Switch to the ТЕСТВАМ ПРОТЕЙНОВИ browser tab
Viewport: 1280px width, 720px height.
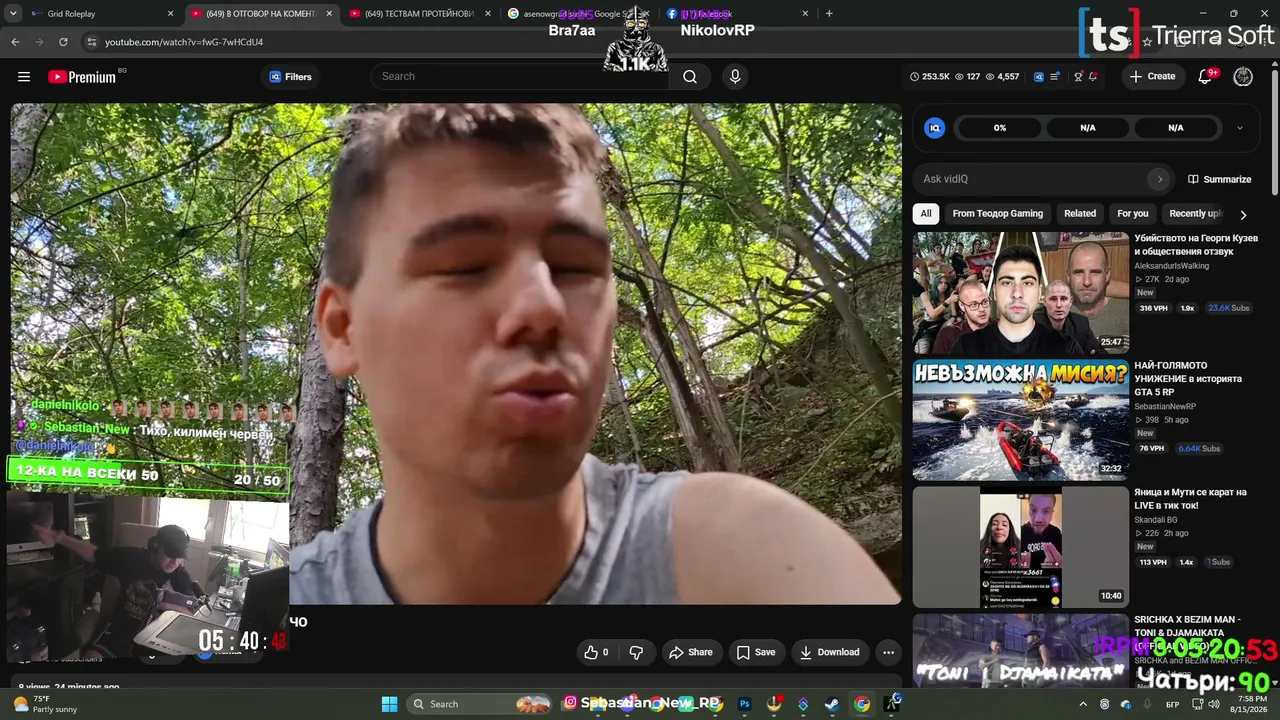pyautogui.click(x=420, y=14)
